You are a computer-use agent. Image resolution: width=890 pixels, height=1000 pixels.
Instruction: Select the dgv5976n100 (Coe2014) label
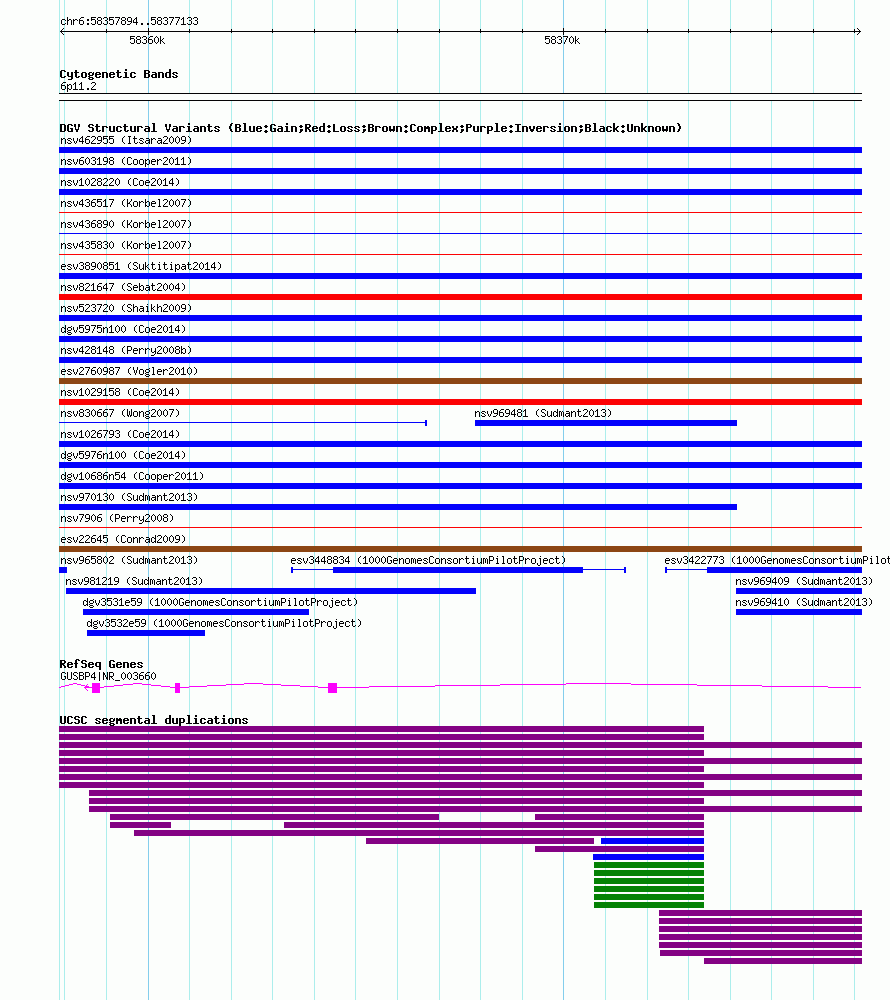tap(123, 456)
